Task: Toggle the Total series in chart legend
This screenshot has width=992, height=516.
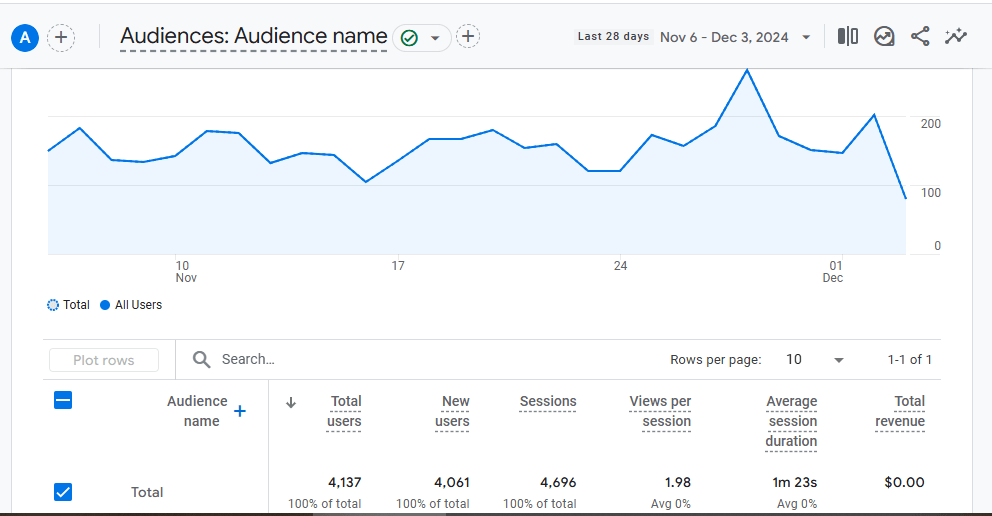Action: click(x=53, y=305)
